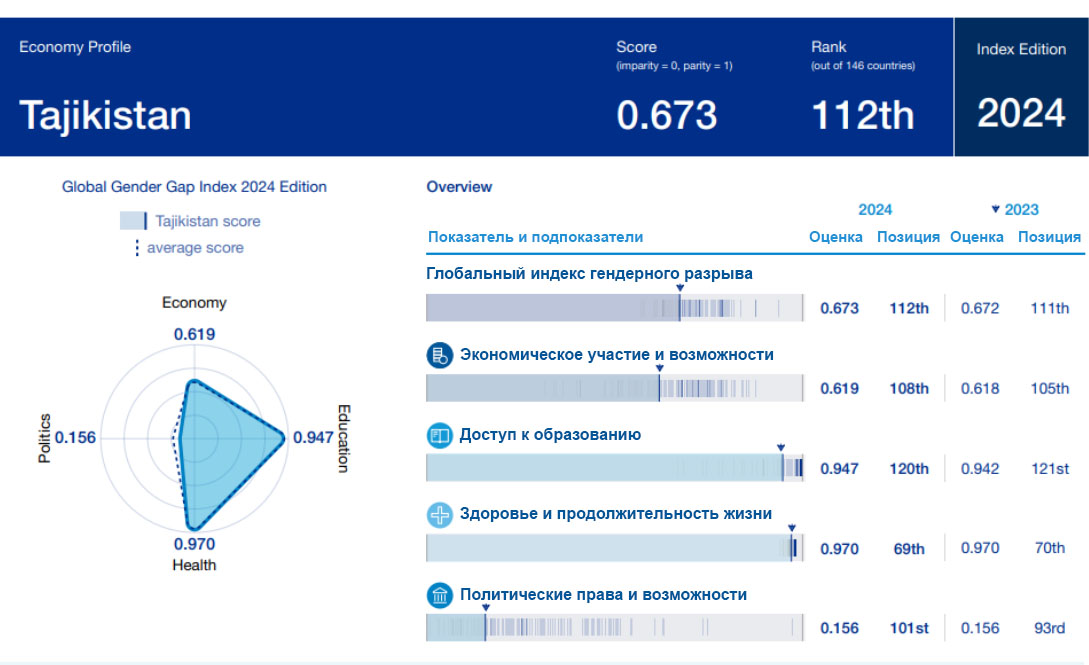Click the blue radar chart polygon
Screen dimensions: 1089x665
[225, 450]
